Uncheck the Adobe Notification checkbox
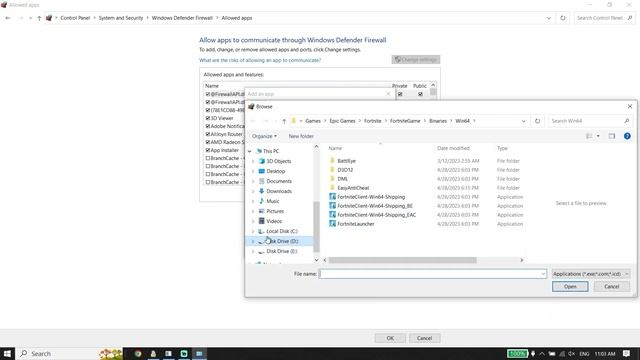 point(208,126)
